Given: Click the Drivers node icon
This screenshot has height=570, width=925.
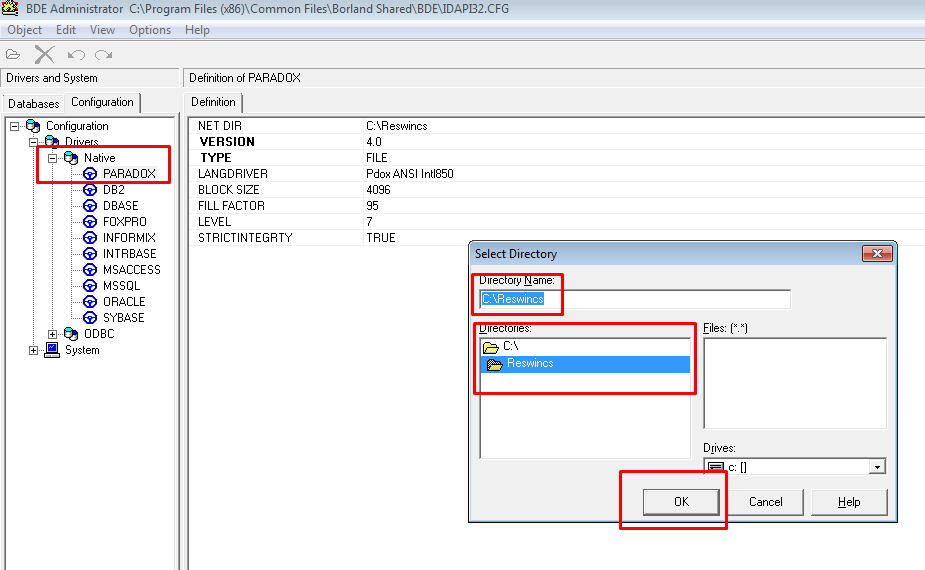Looking at the screenshot, I should click(52, 141).
